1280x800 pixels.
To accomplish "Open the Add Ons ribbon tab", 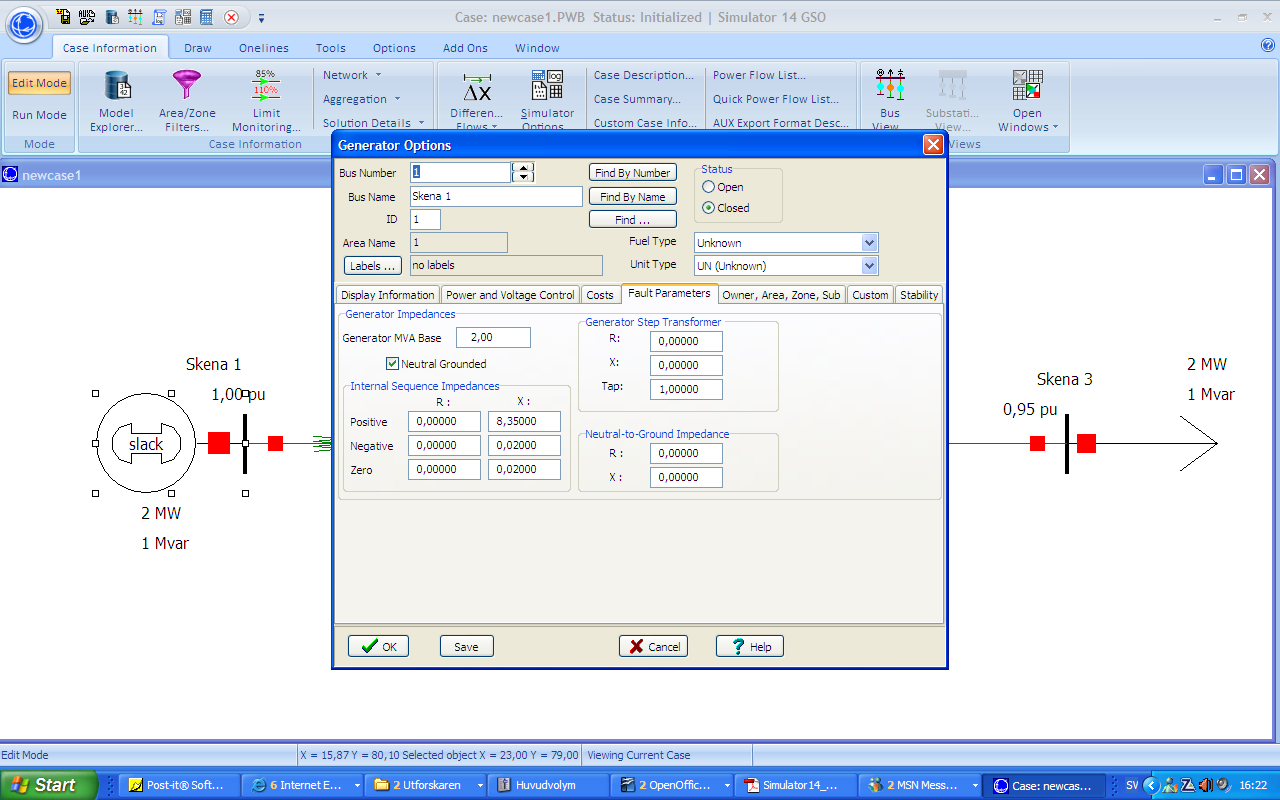I will pyautogui.click(x=465, y=48).
